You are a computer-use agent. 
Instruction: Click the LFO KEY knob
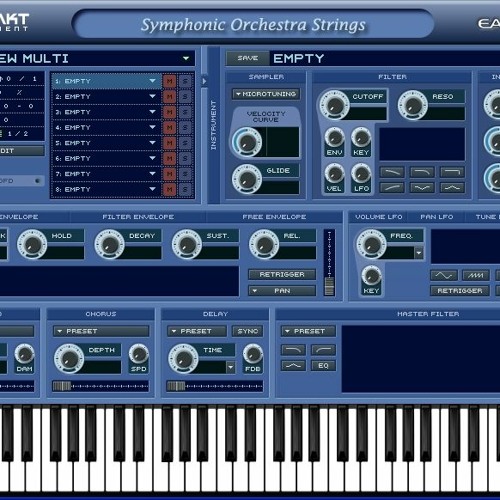point(371,276)
